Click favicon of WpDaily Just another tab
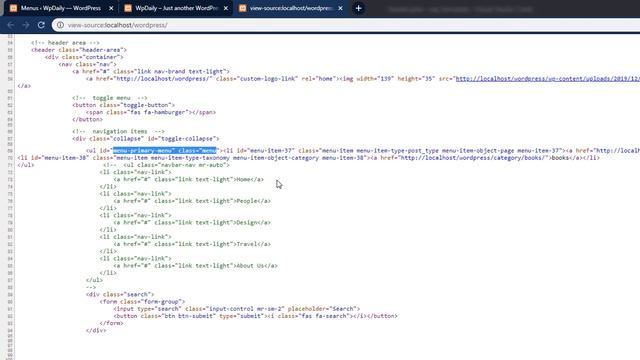The image size is (640, 360). (128, 8)
